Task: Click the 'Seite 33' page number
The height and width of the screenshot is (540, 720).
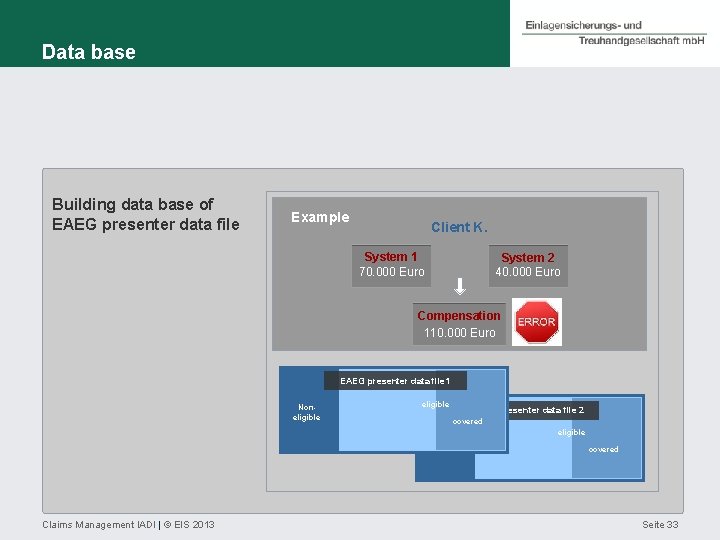Action: (660, 524)
